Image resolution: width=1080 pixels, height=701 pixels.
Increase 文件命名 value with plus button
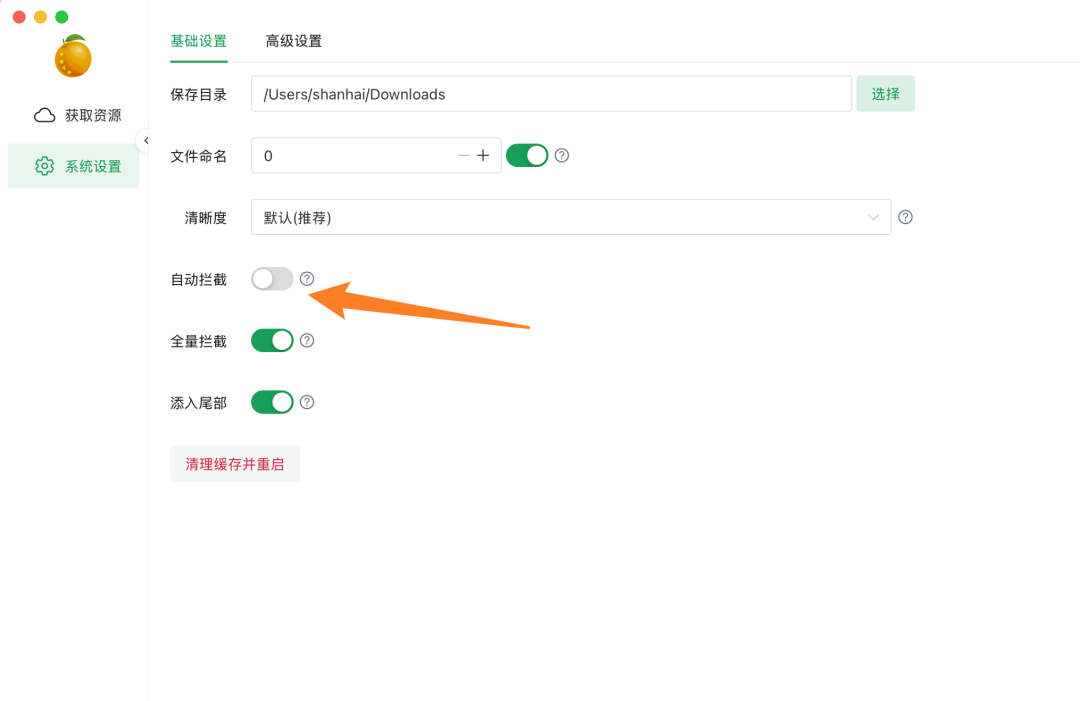tap(483, 155)
